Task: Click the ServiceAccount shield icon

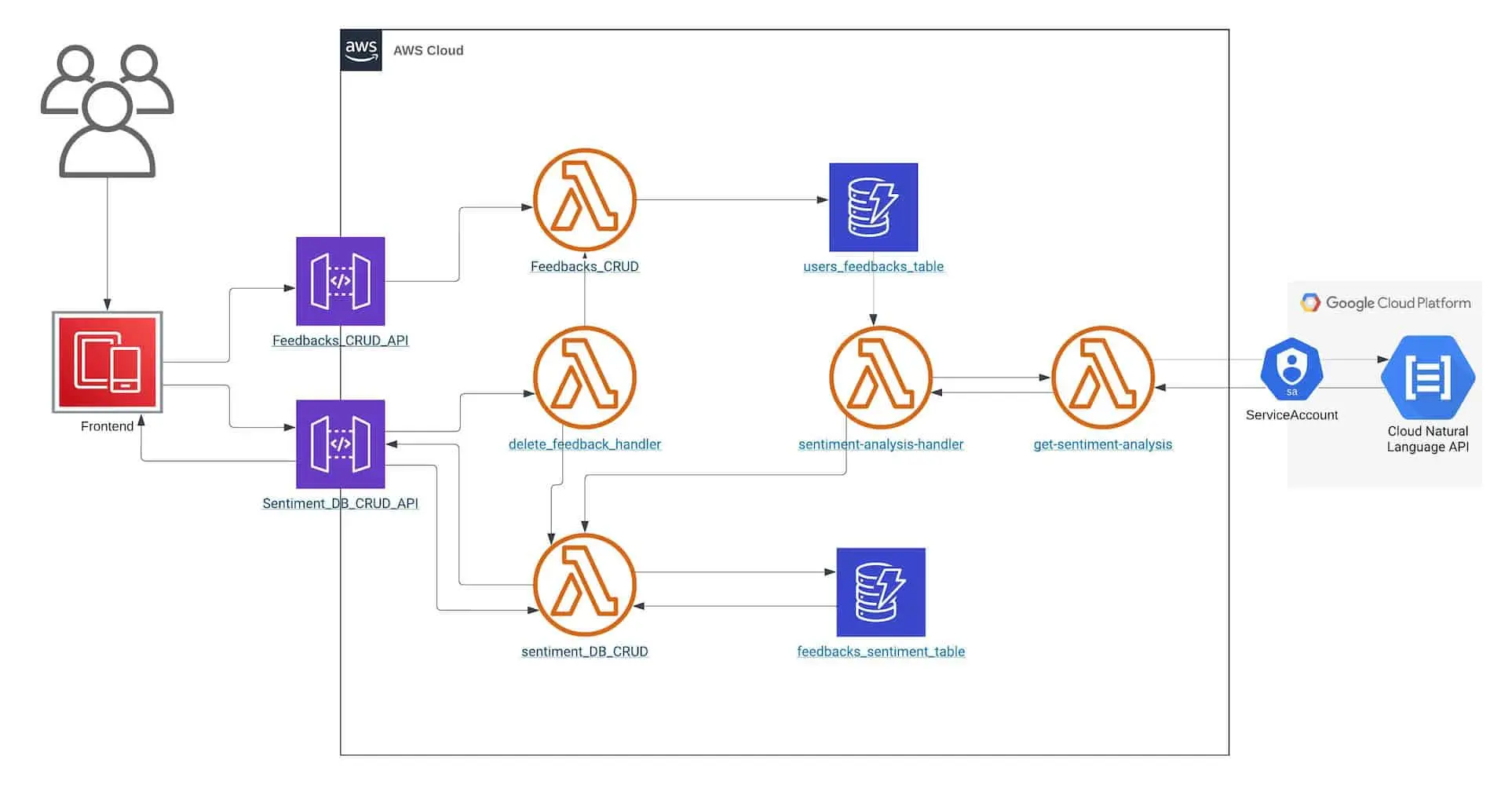Action: pyautogui.click(x=1291, y=370)
